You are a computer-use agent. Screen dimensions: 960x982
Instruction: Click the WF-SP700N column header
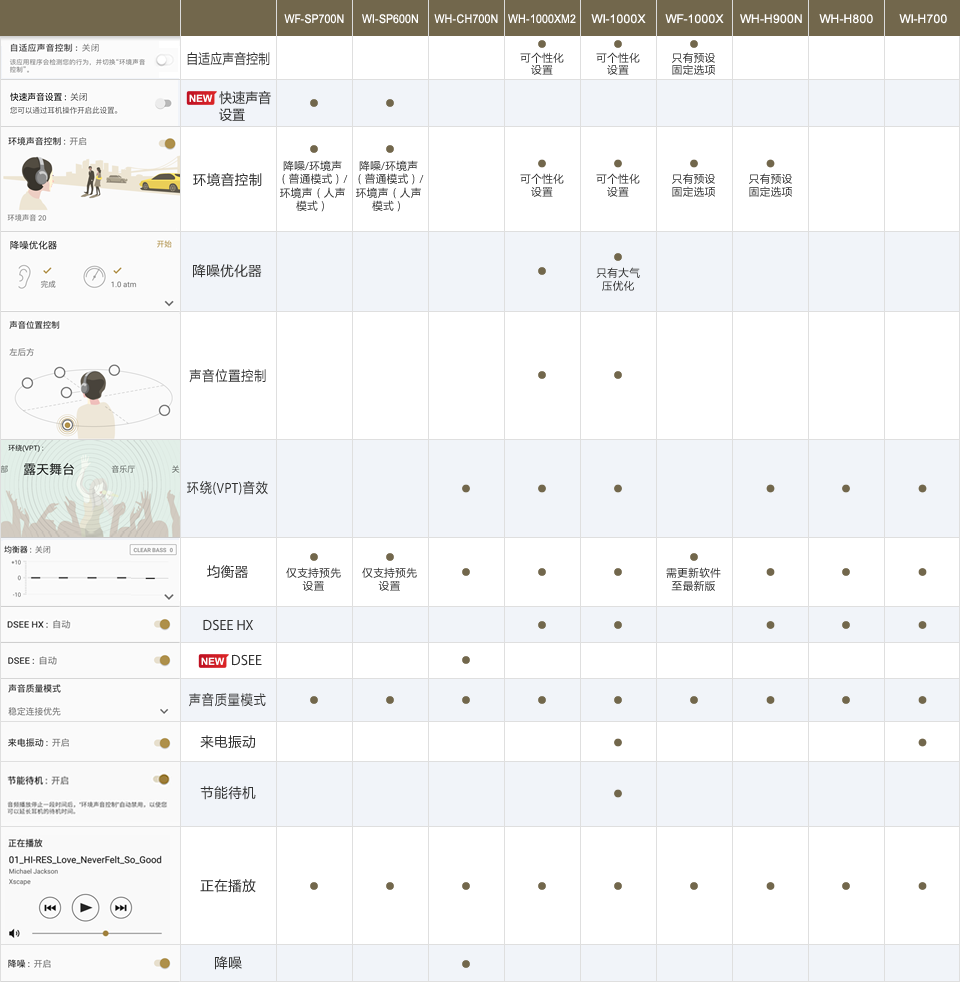click(x=314, y=19)
